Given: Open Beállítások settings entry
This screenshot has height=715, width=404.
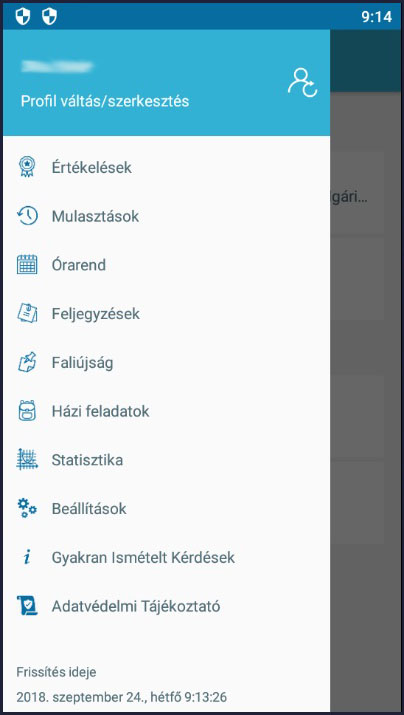Looking at the screenshot, I should tap(166, 509).
